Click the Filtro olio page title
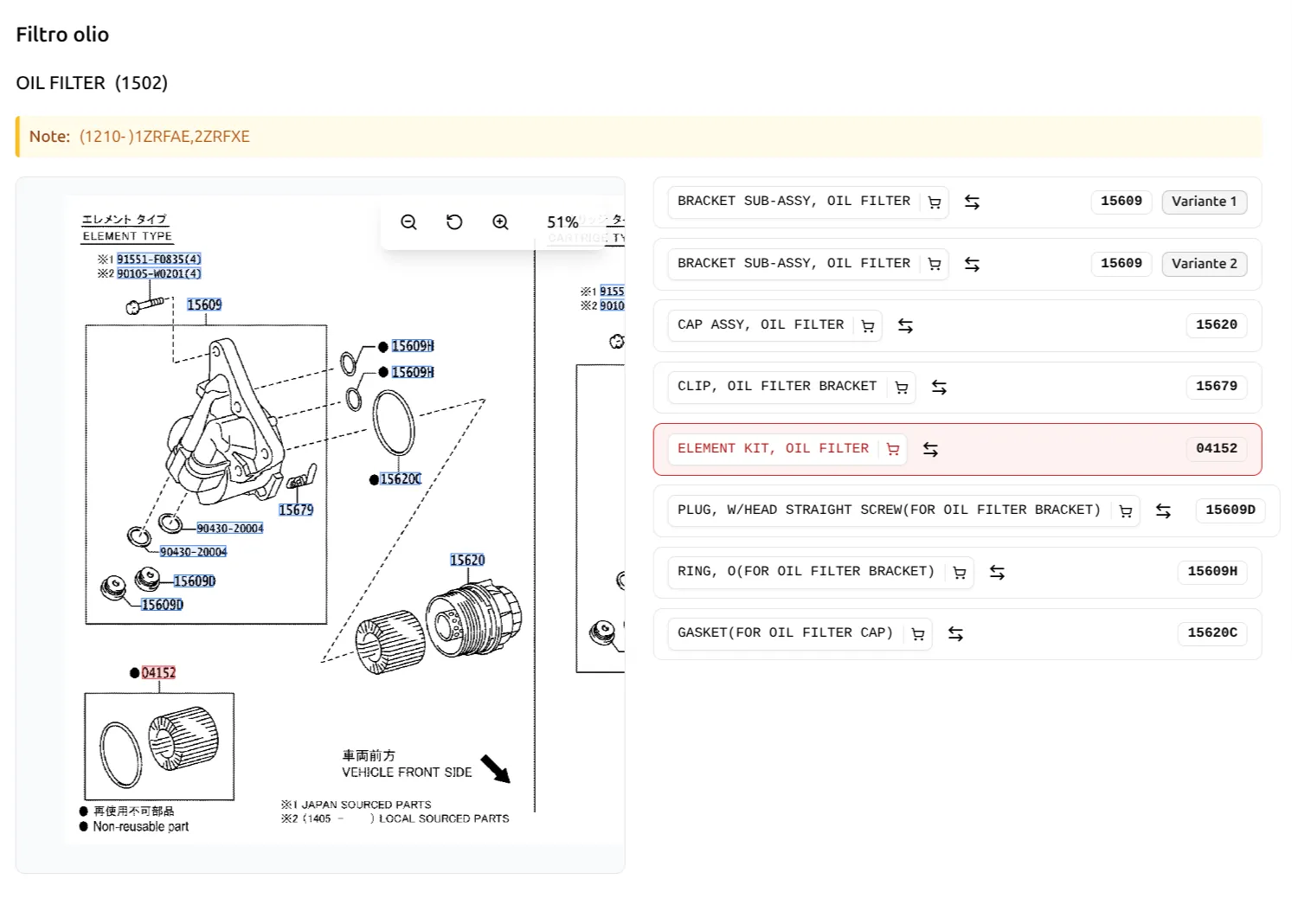Viewport: 1292px width, 924px height. [62, 35]
